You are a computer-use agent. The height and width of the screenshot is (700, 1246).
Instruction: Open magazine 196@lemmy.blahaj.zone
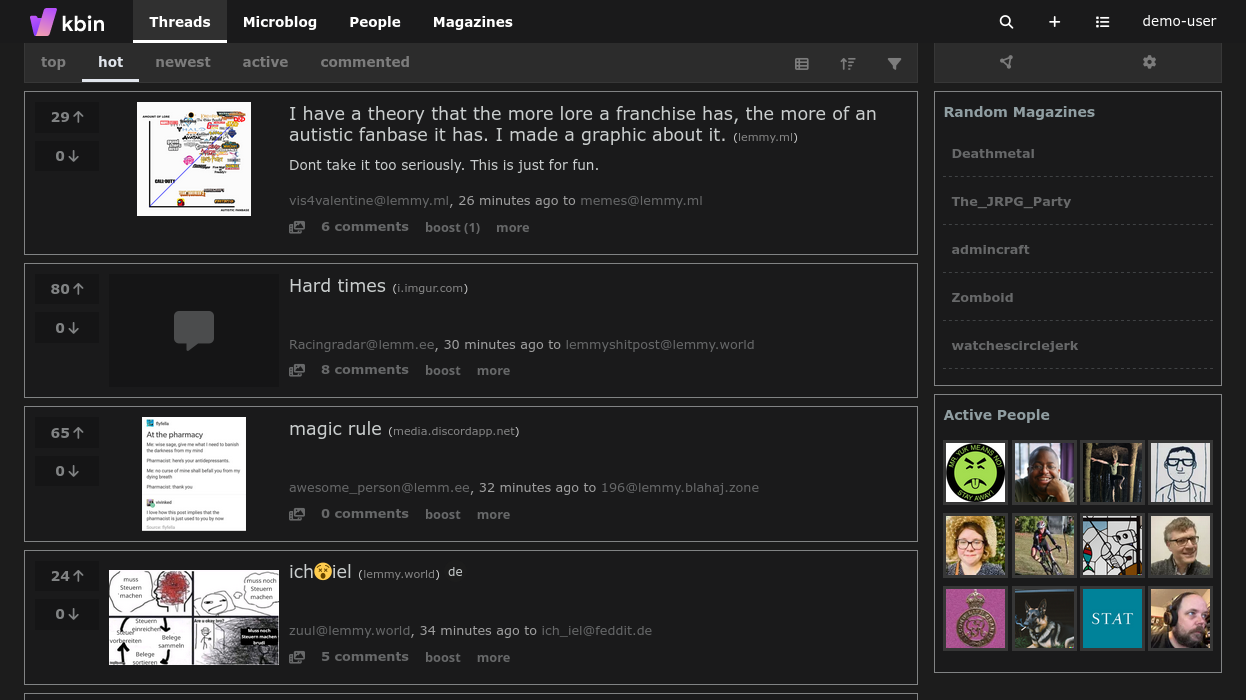click(680, 488)
